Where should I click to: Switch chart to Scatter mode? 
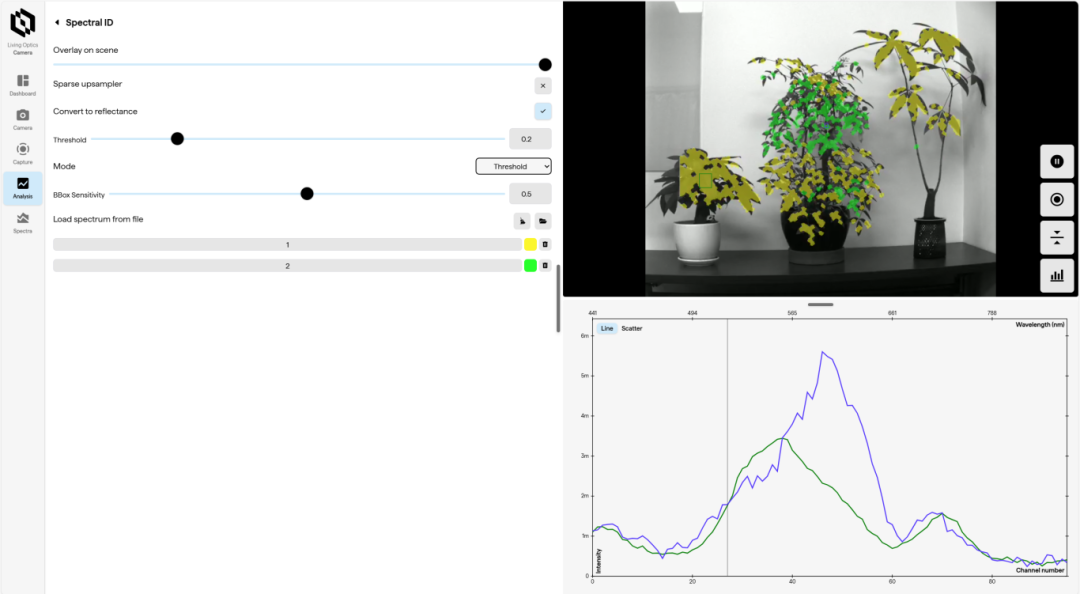click(x=632, y=328)
